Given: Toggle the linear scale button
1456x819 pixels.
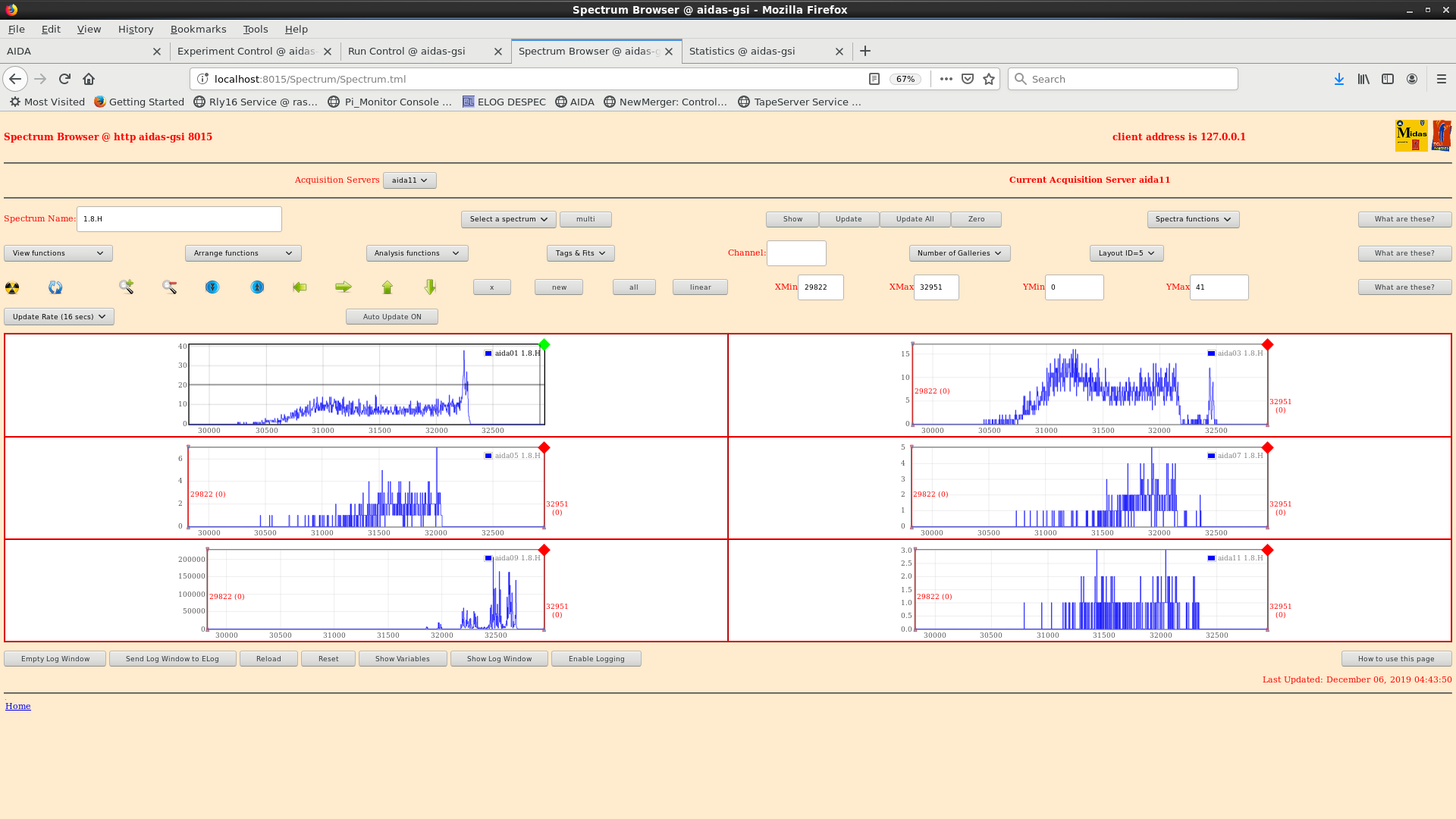Looking at the screenshot, I should [700, 287].
